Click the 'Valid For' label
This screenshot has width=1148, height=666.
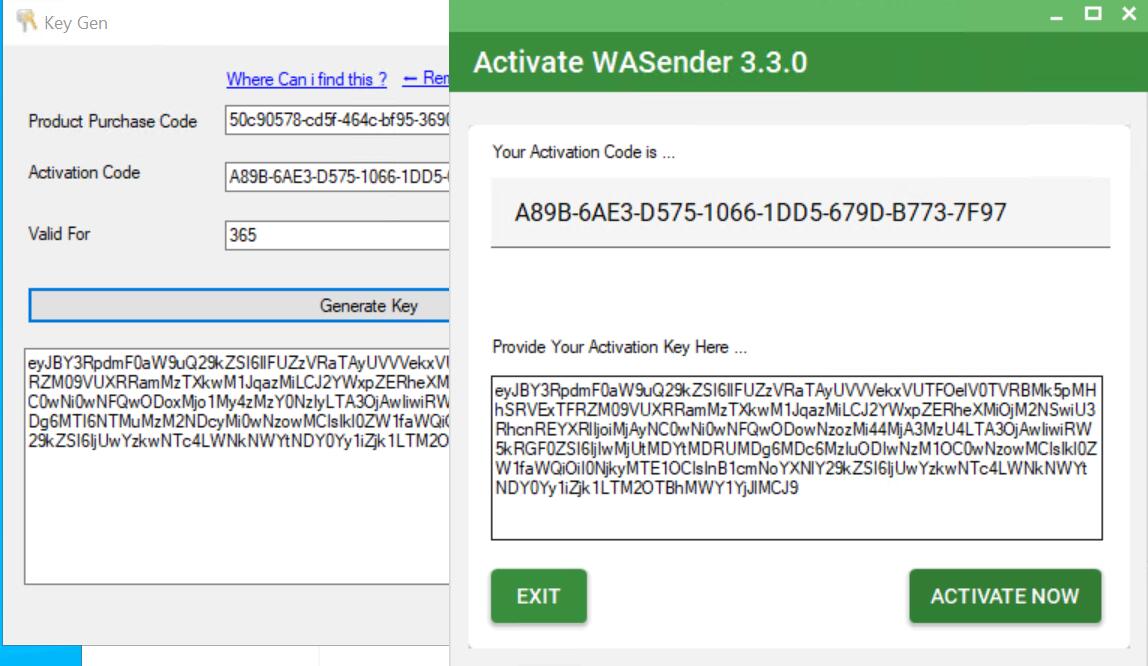(59, 234)
